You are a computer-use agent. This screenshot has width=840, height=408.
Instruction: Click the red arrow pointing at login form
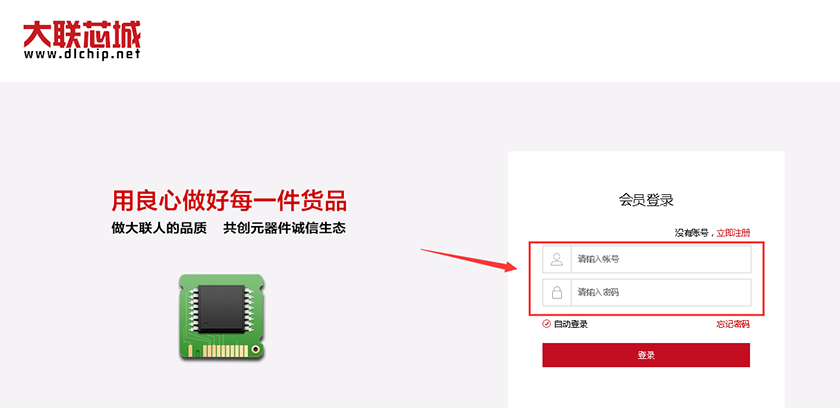click(x=469, y=260)
